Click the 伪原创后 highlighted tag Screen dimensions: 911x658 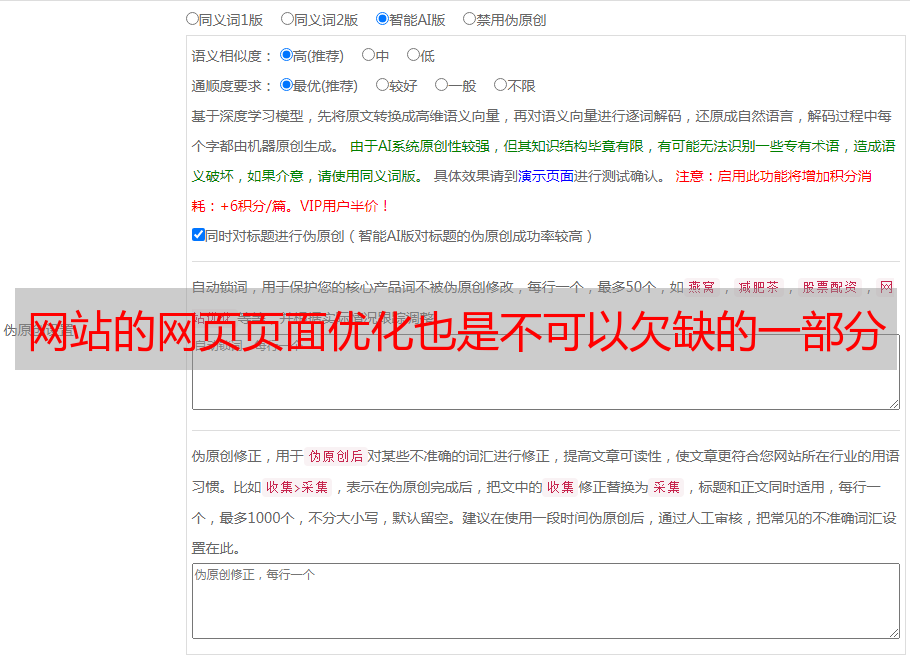[336, 456]
